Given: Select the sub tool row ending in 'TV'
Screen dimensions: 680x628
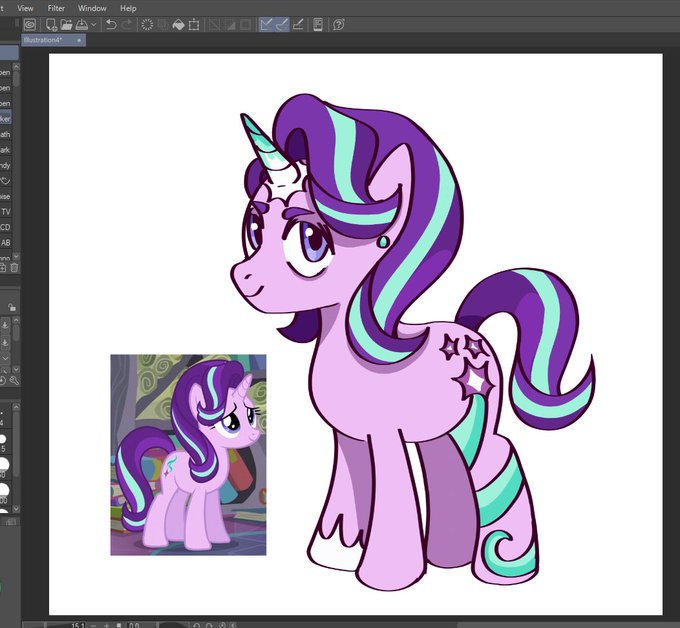Looking at the screenshot, I should 6,212.
